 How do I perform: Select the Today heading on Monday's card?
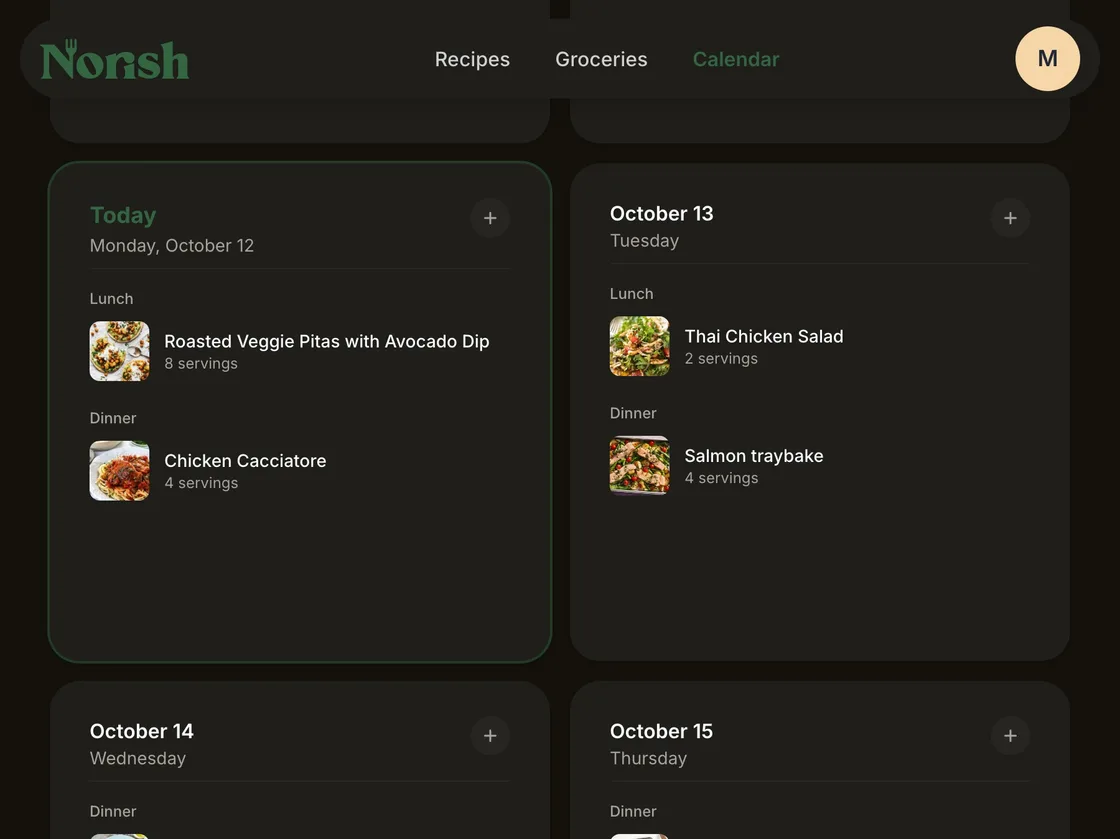click(123, 215)
